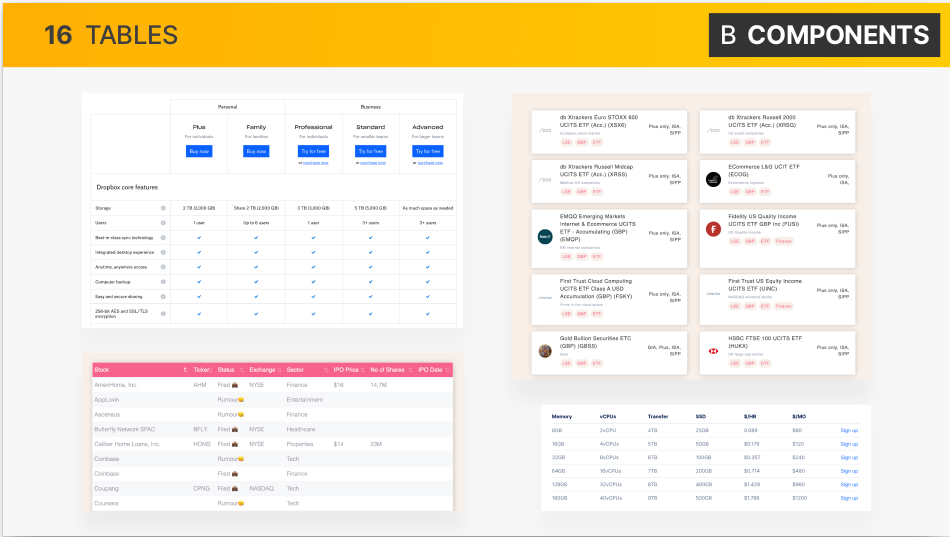The image size is (950, 537).
Task: Open First Trust Cloud Computing ETF card
Action: coord(610,299)
